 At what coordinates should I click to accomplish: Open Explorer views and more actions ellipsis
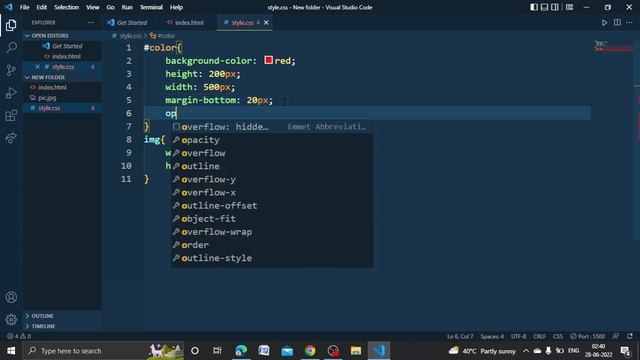[91, 22]
